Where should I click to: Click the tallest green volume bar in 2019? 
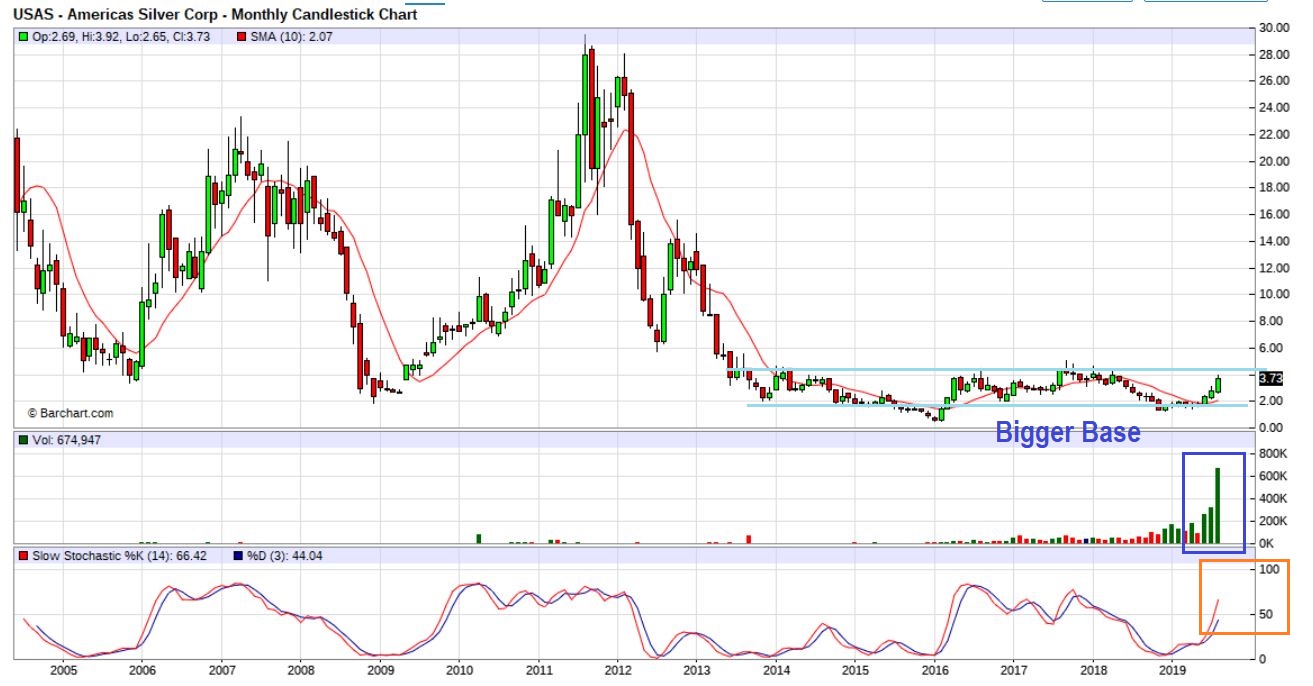pos(1218,506)
